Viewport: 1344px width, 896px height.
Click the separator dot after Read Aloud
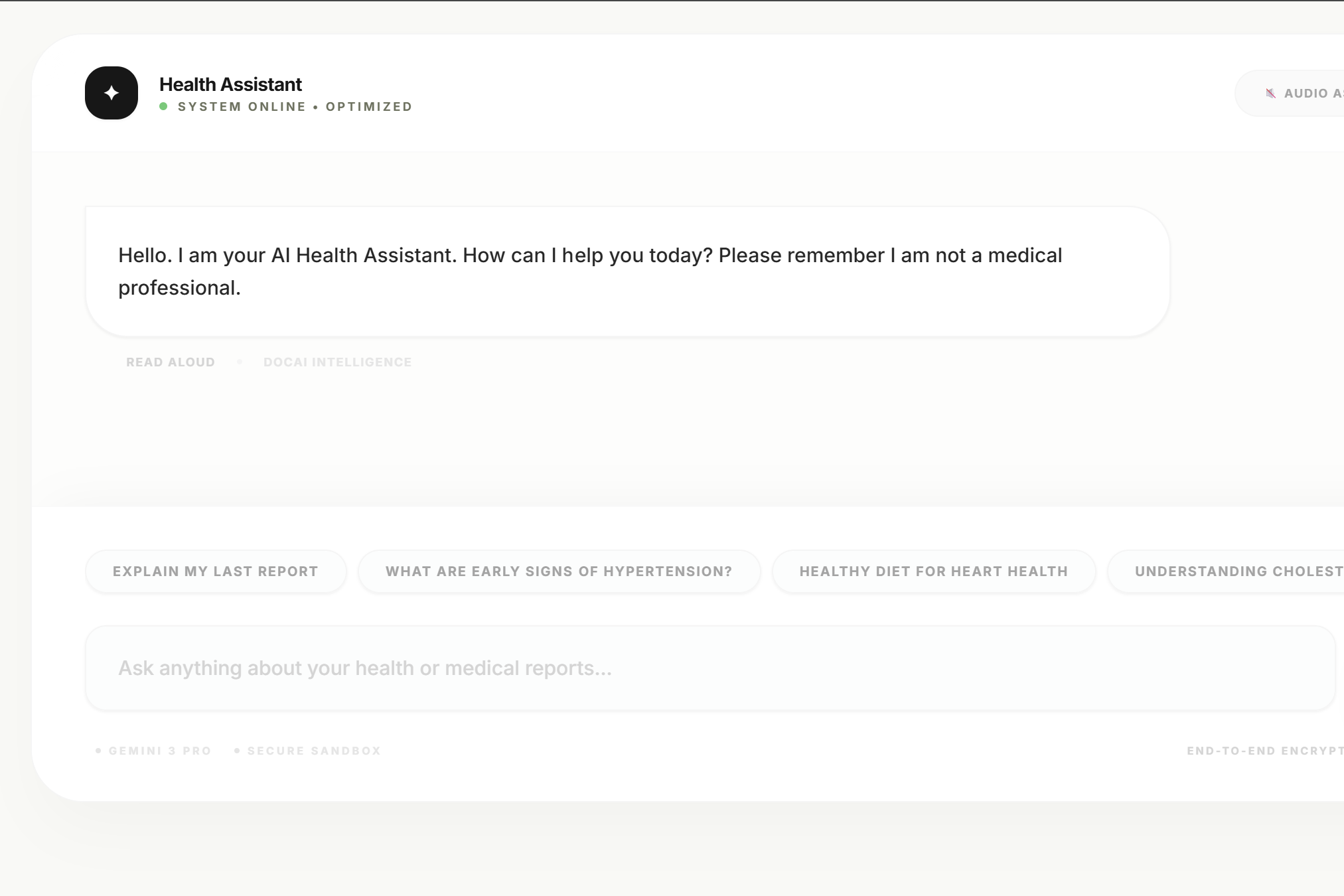[240, 362]
